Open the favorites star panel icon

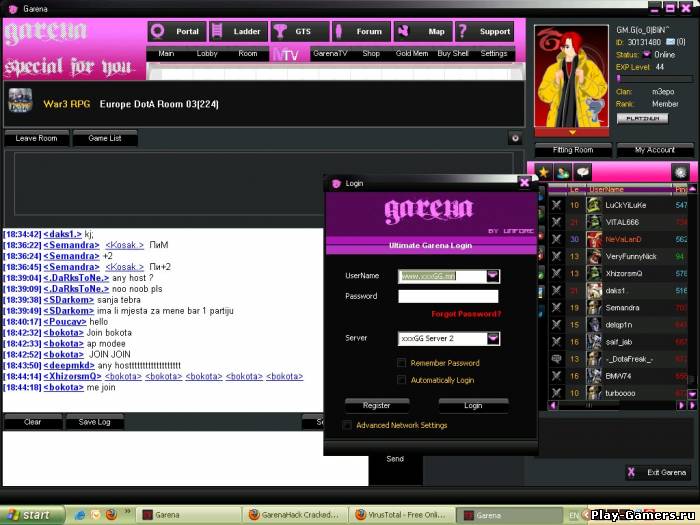pyautogui.click(x=543, y=172)
